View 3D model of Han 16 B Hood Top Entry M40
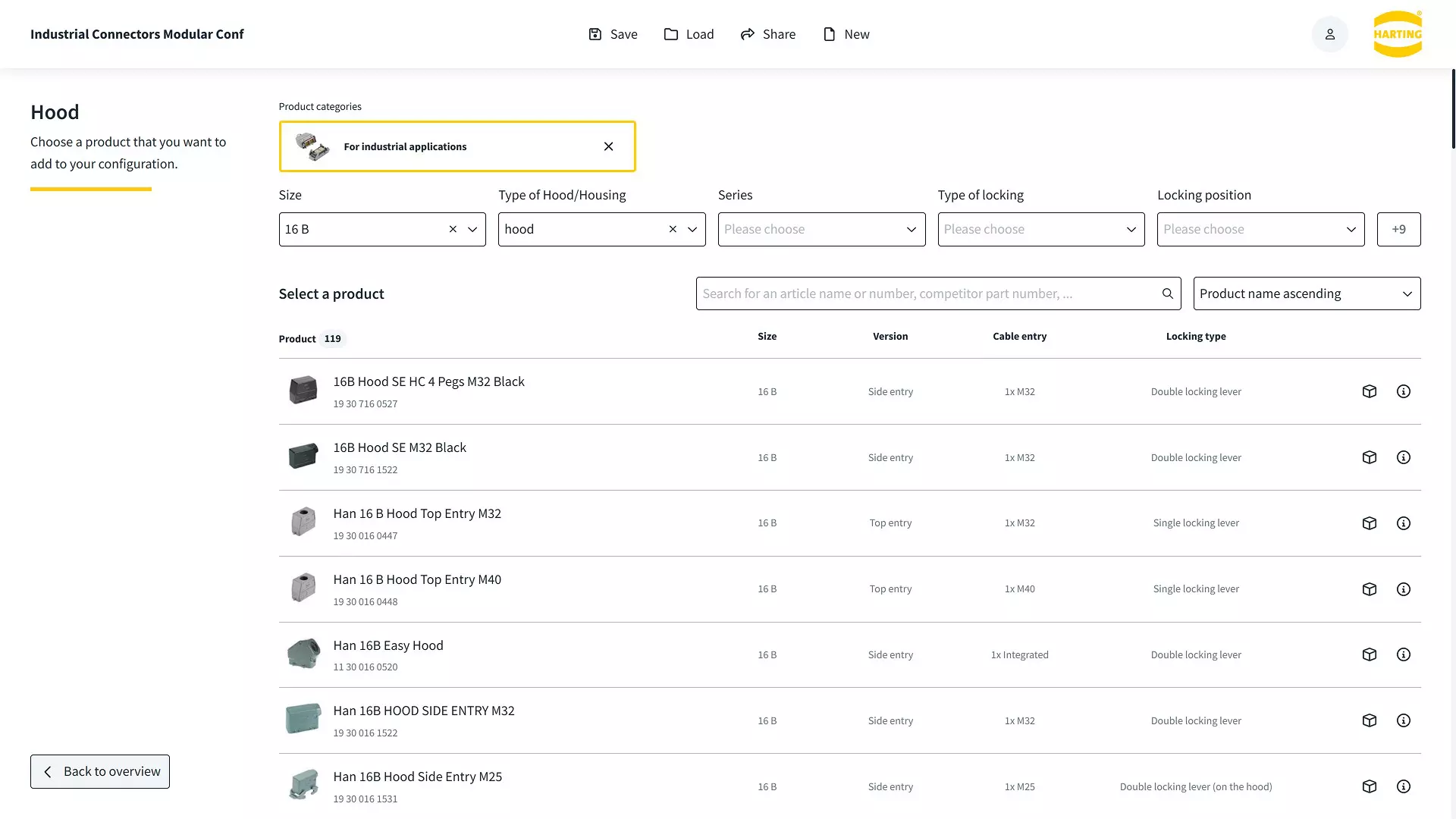 [1369, 589]
